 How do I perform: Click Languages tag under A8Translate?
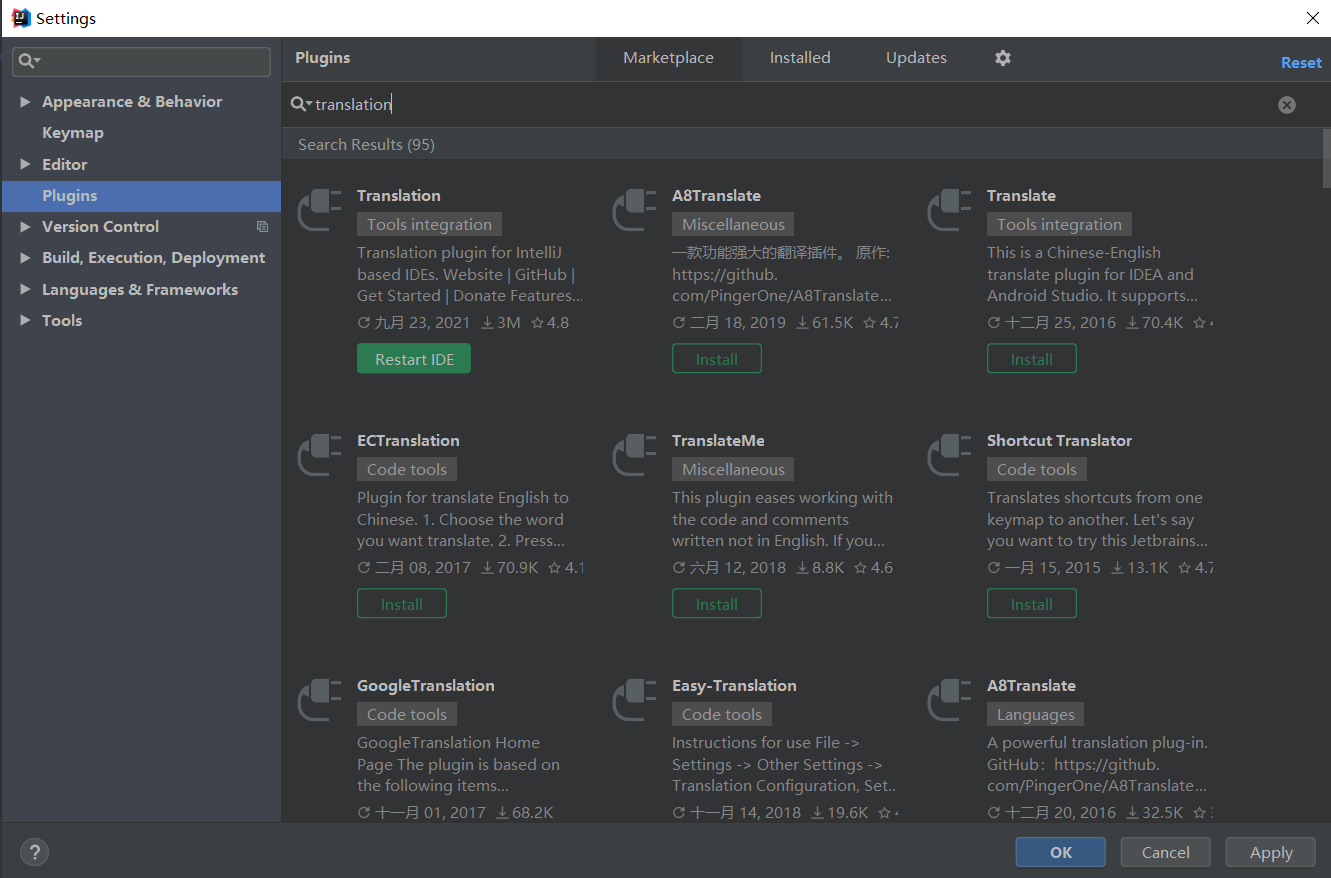1035,715
